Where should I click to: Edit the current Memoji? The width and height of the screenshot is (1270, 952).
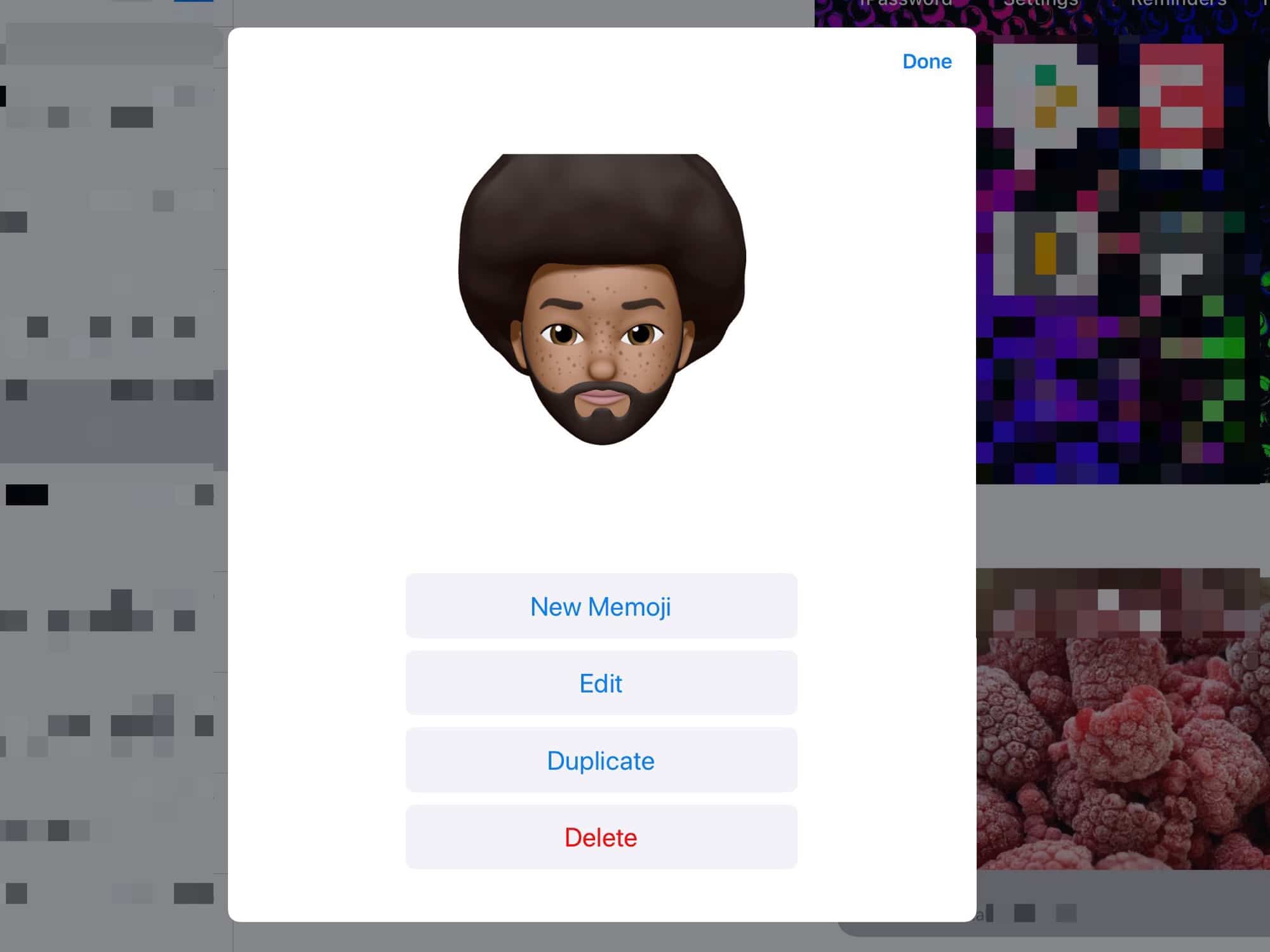click(x=601, y=684)
